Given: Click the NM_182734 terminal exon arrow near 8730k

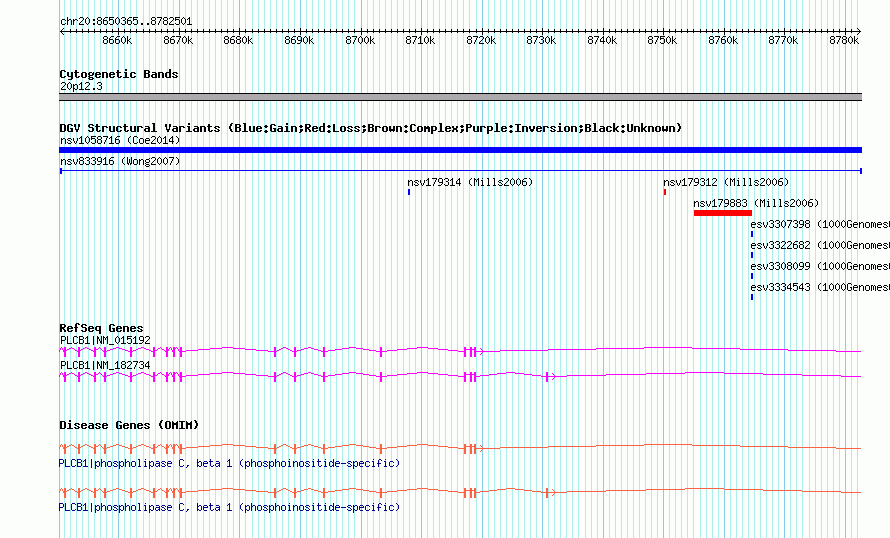Looking at the screenshot, I should [549, 377].
